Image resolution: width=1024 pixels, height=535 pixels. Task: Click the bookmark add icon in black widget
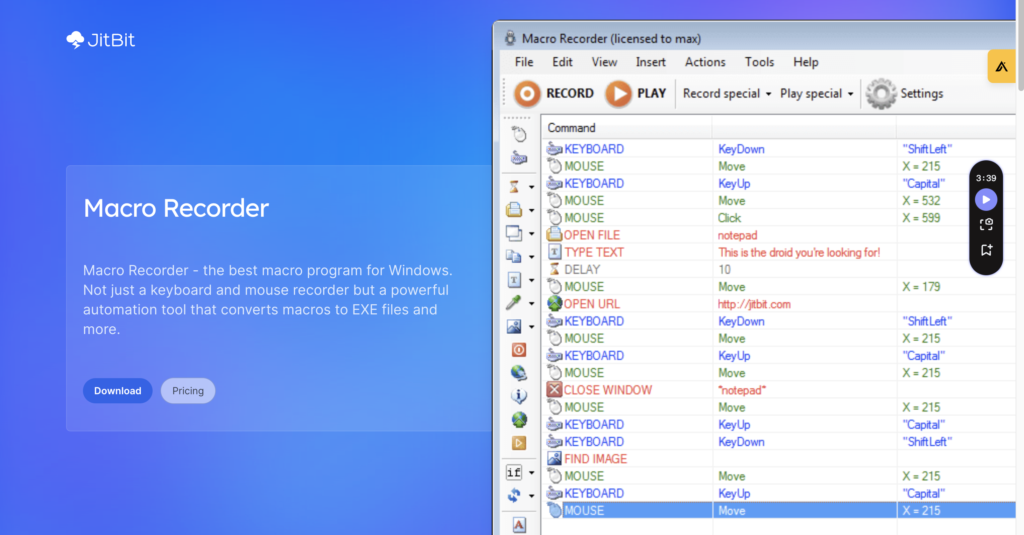click(x=986, y=250)
